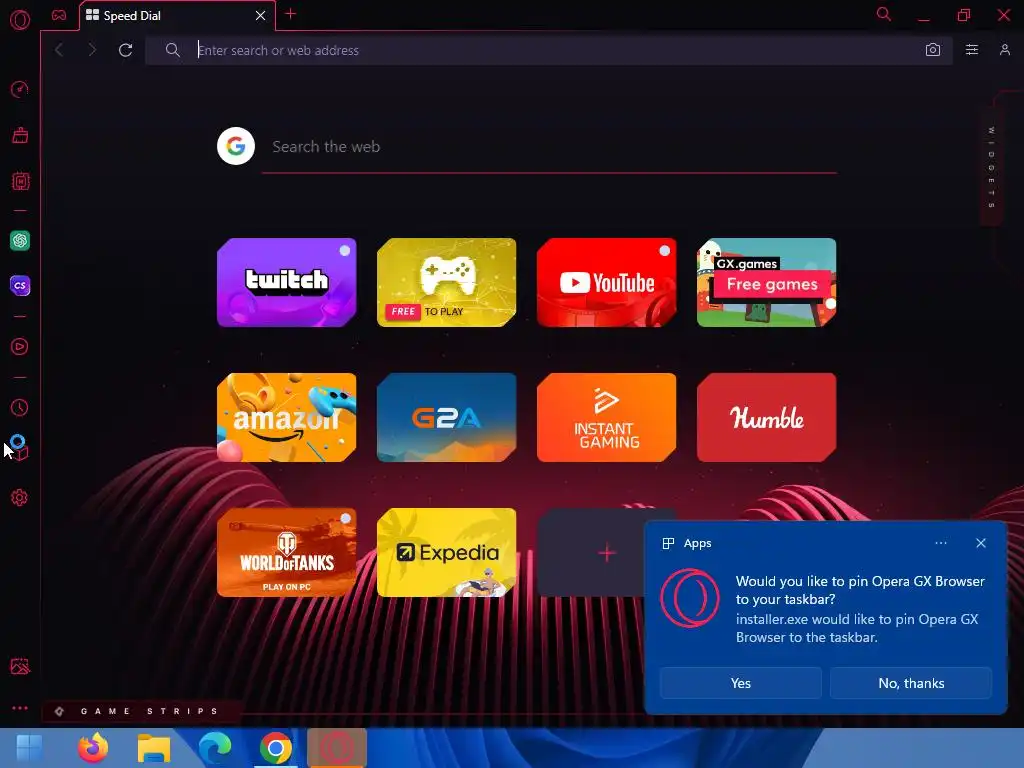
Task: Open settings gear in sidebar
Action: [x=20, y=498]
